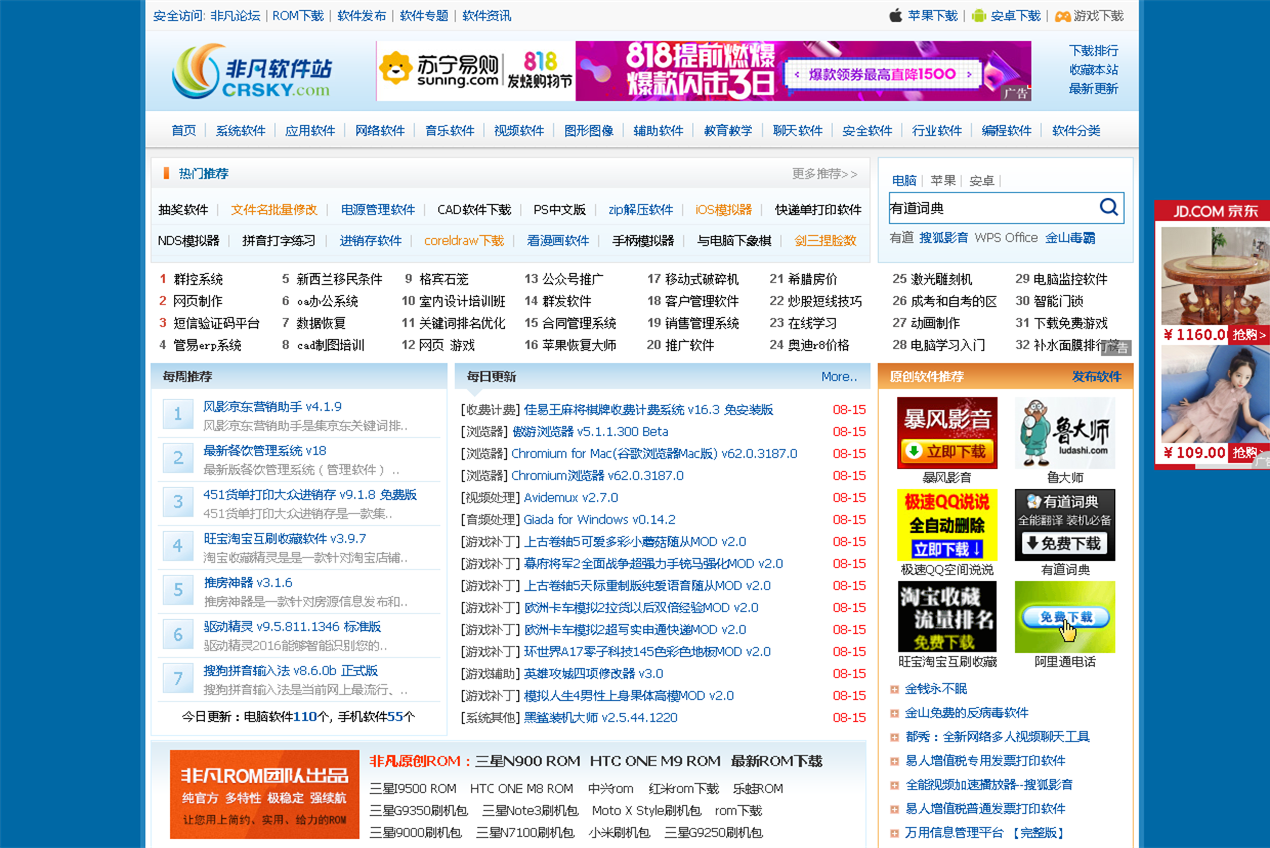Open the 鲁大师 software thumbnail

point(1064,433)
